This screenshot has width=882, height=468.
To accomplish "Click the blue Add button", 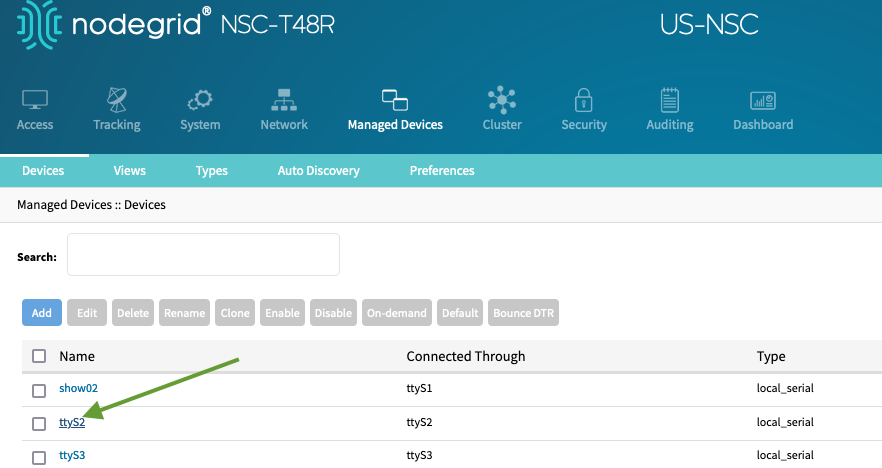I will point(42,313).
